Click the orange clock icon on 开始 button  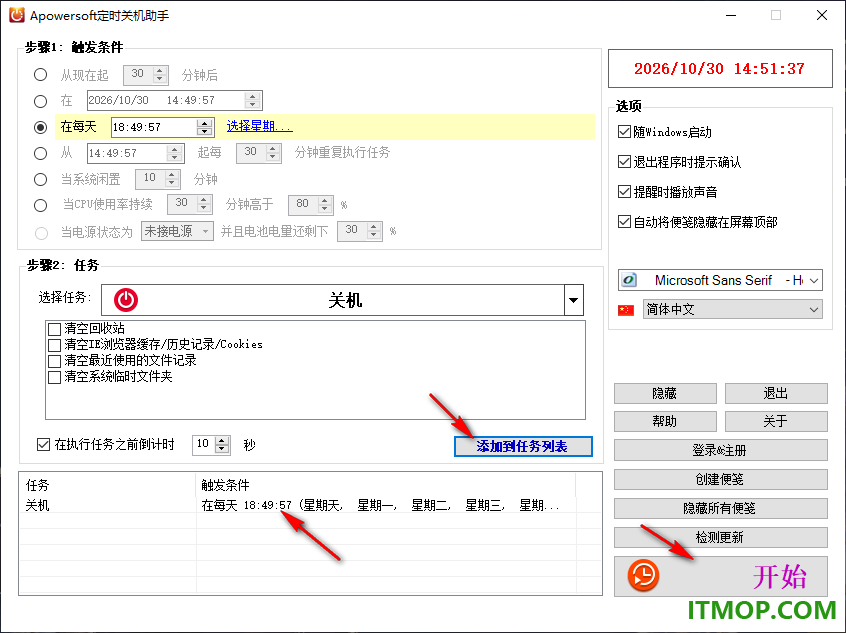point(643,575)
